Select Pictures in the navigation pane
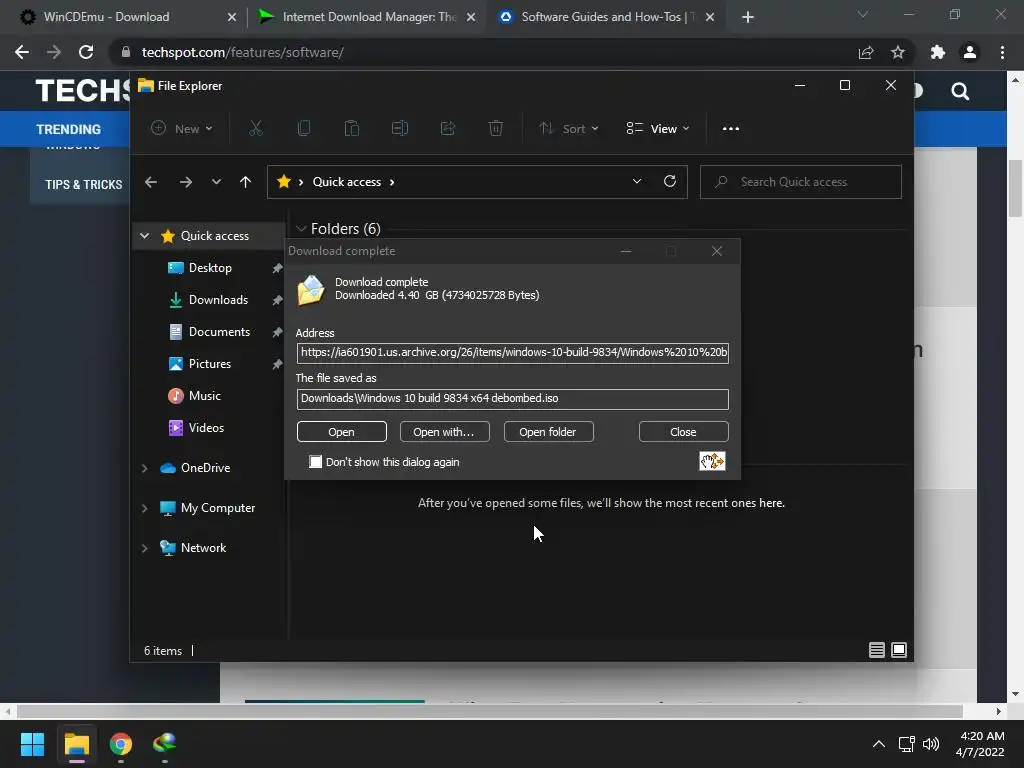1024x768 pixels. click(210, 364)
